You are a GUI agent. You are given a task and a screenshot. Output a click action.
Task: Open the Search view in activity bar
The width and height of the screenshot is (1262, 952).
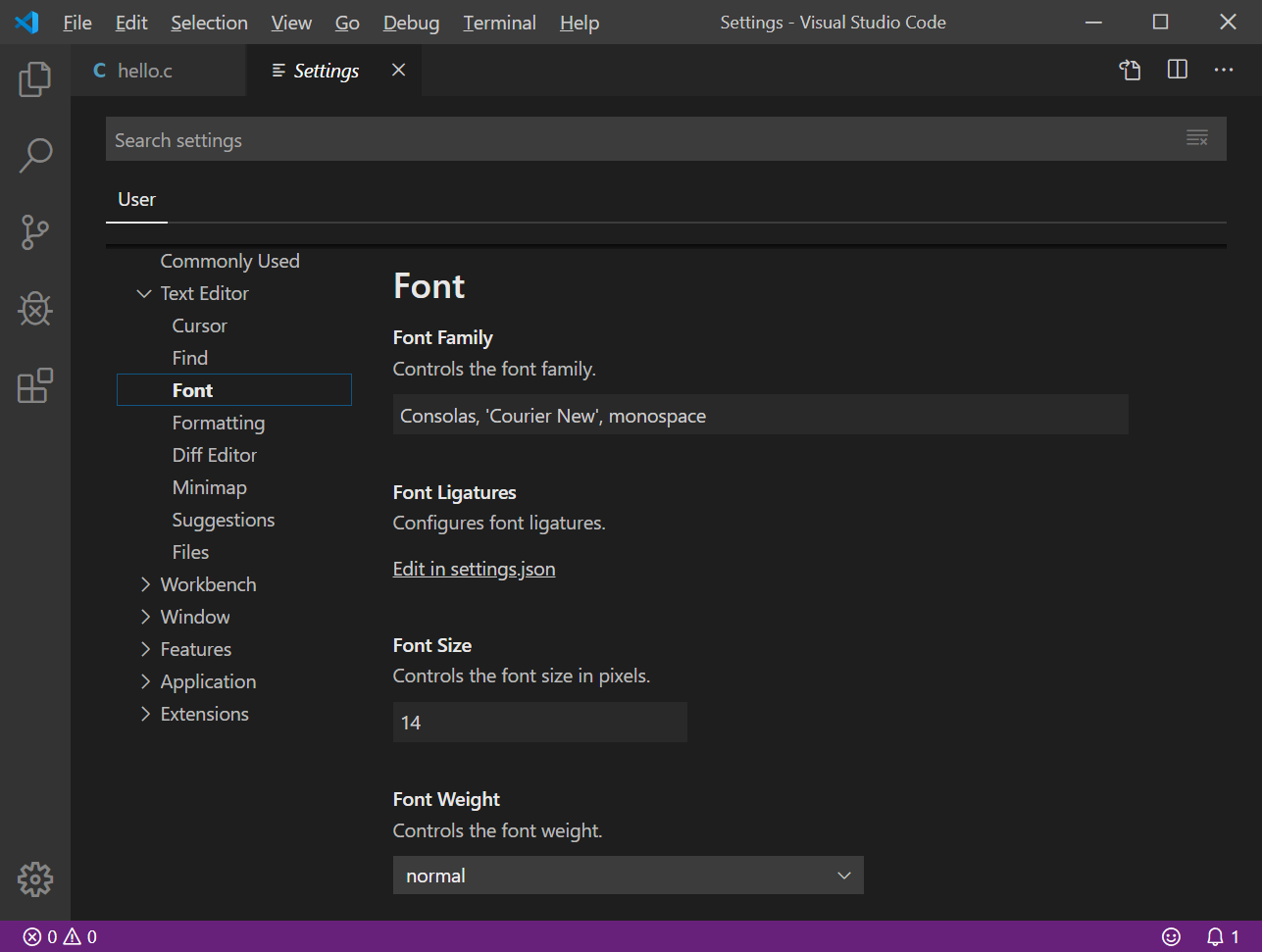coord(35,155)
